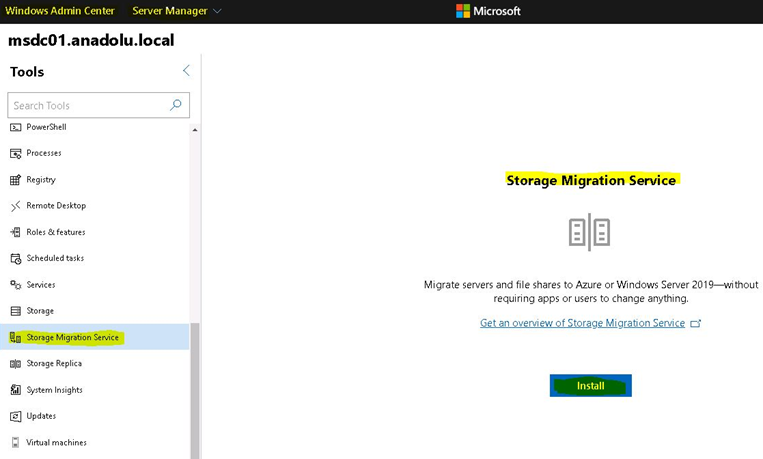Click the search magnifier icon
Viewport: 763px width, 459px height.
(176, 105)
